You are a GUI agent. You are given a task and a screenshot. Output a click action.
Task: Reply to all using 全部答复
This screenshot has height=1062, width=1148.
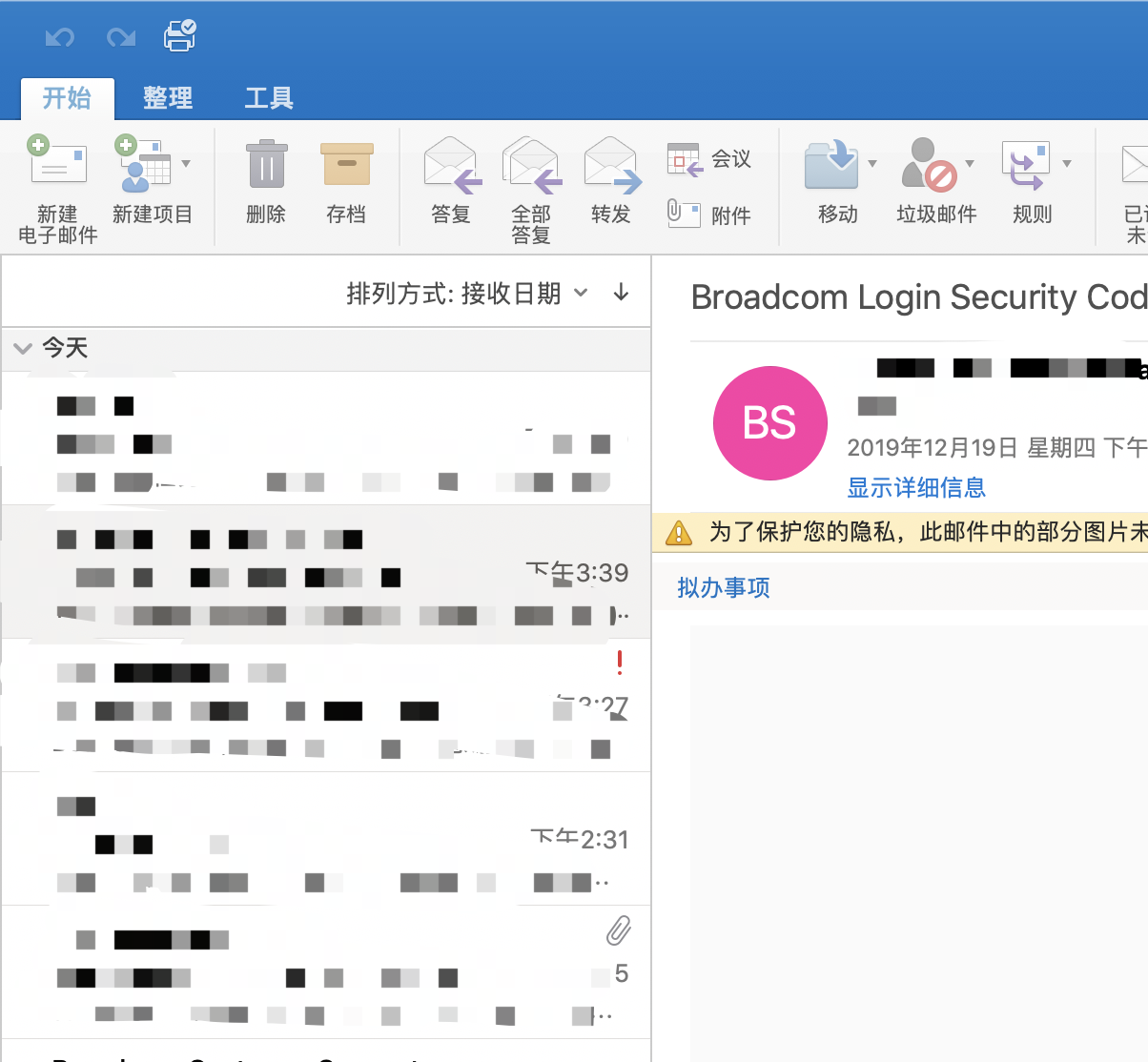[531, 190]
